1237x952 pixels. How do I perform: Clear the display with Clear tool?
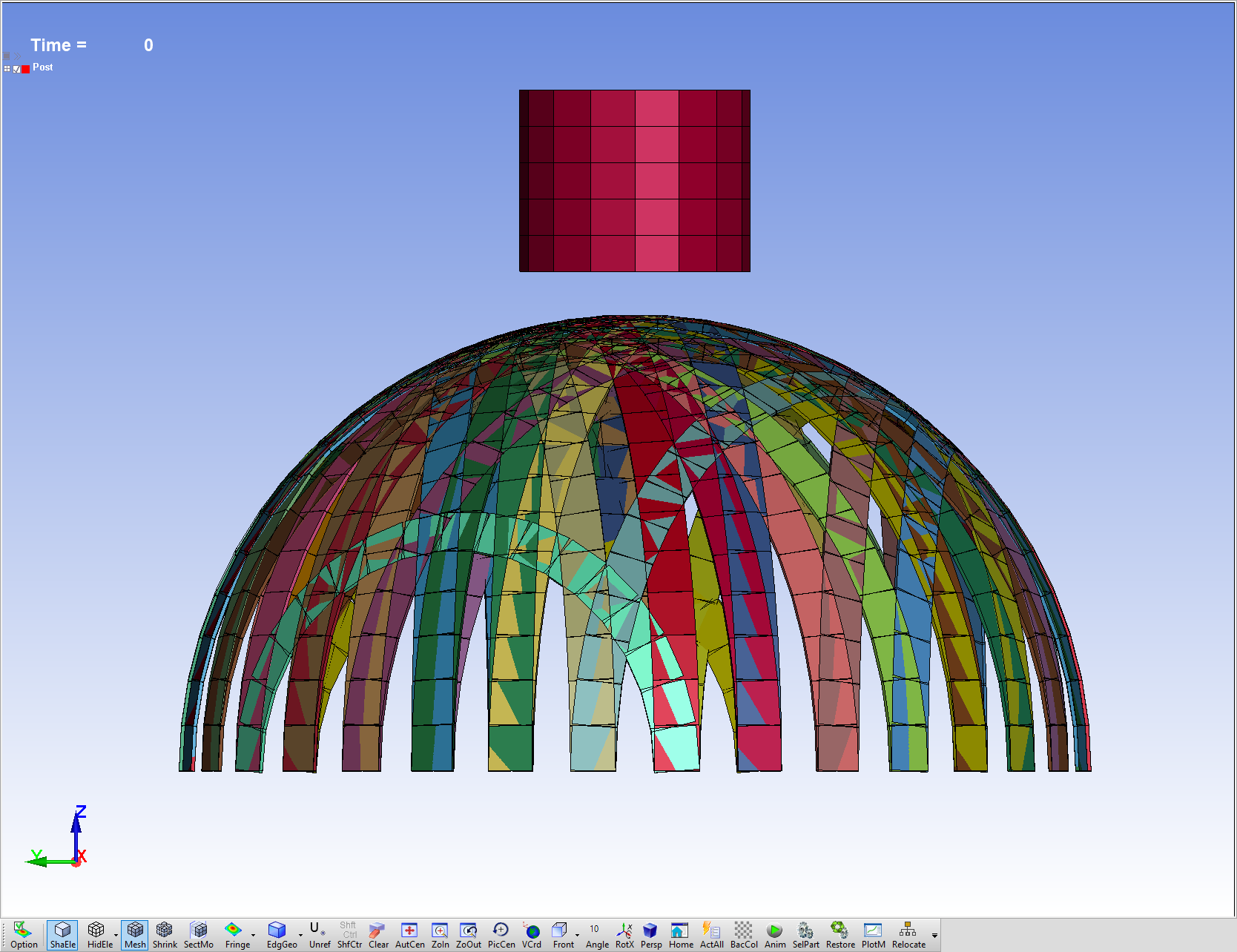378,935
